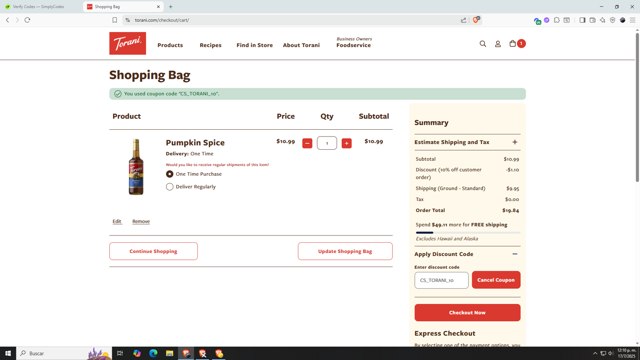Open the browser hamburger menu

click(632, 20)
